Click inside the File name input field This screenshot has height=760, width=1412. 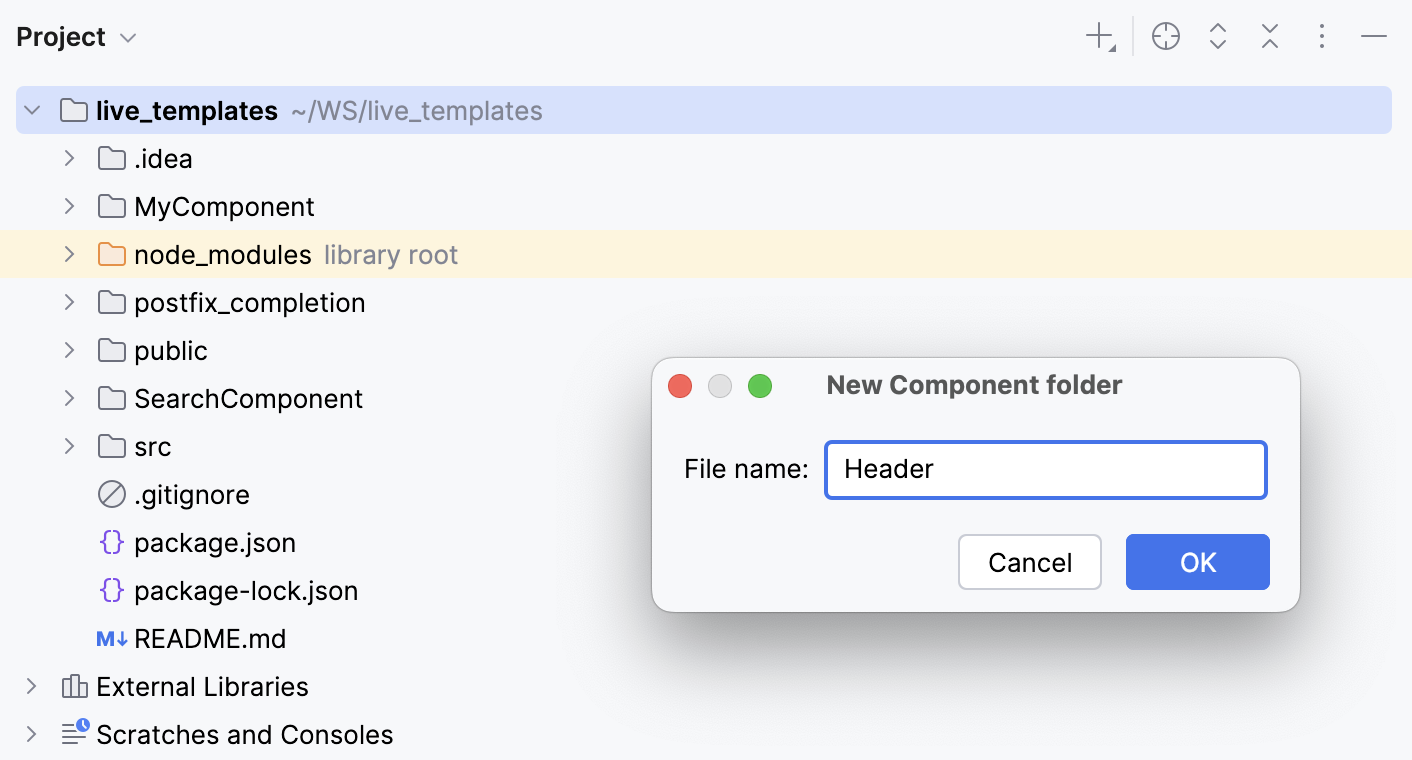tap(1045, 469)
